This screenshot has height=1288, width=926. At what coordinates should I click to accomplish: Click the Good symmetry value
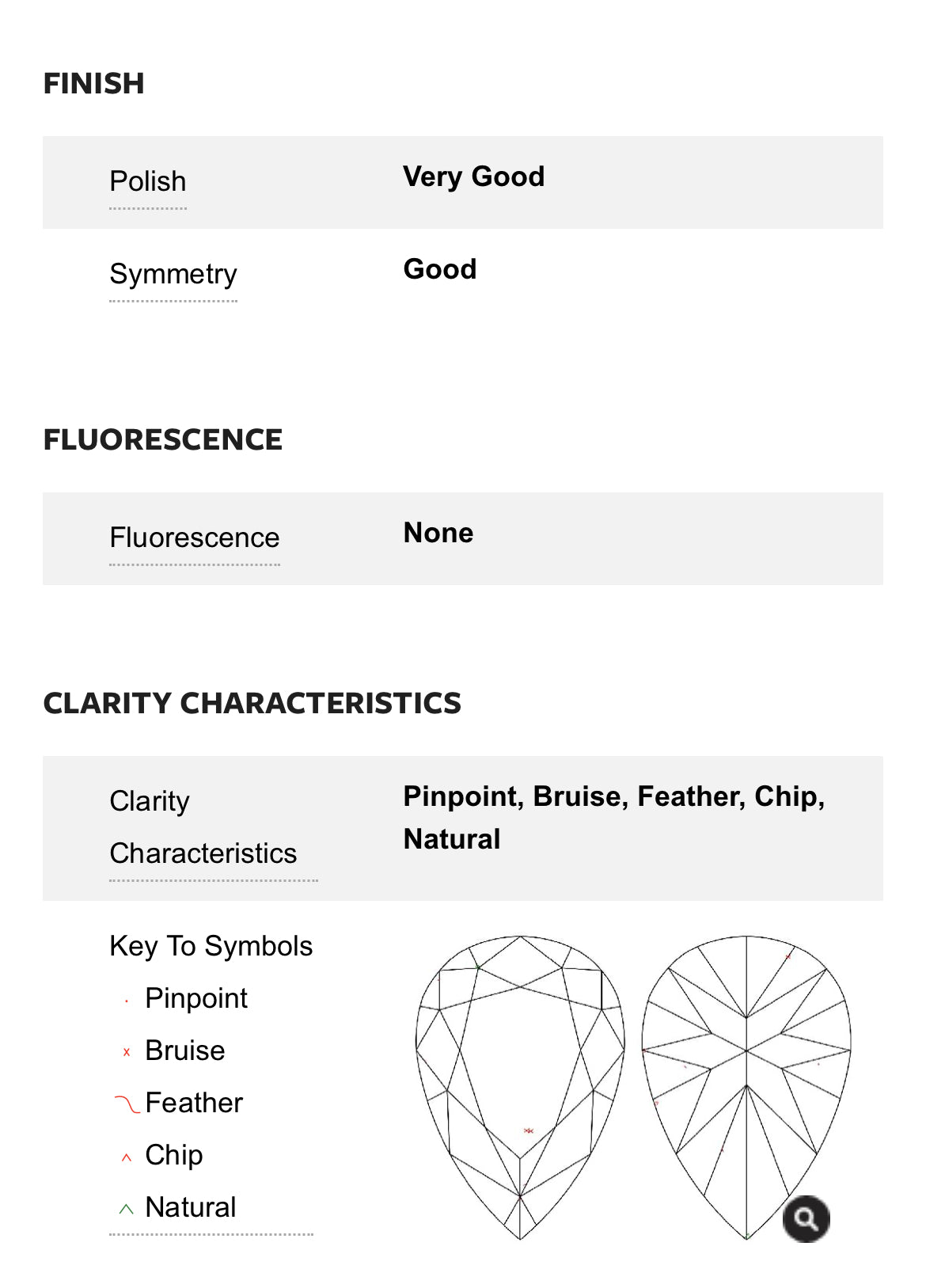coord(440,269)
